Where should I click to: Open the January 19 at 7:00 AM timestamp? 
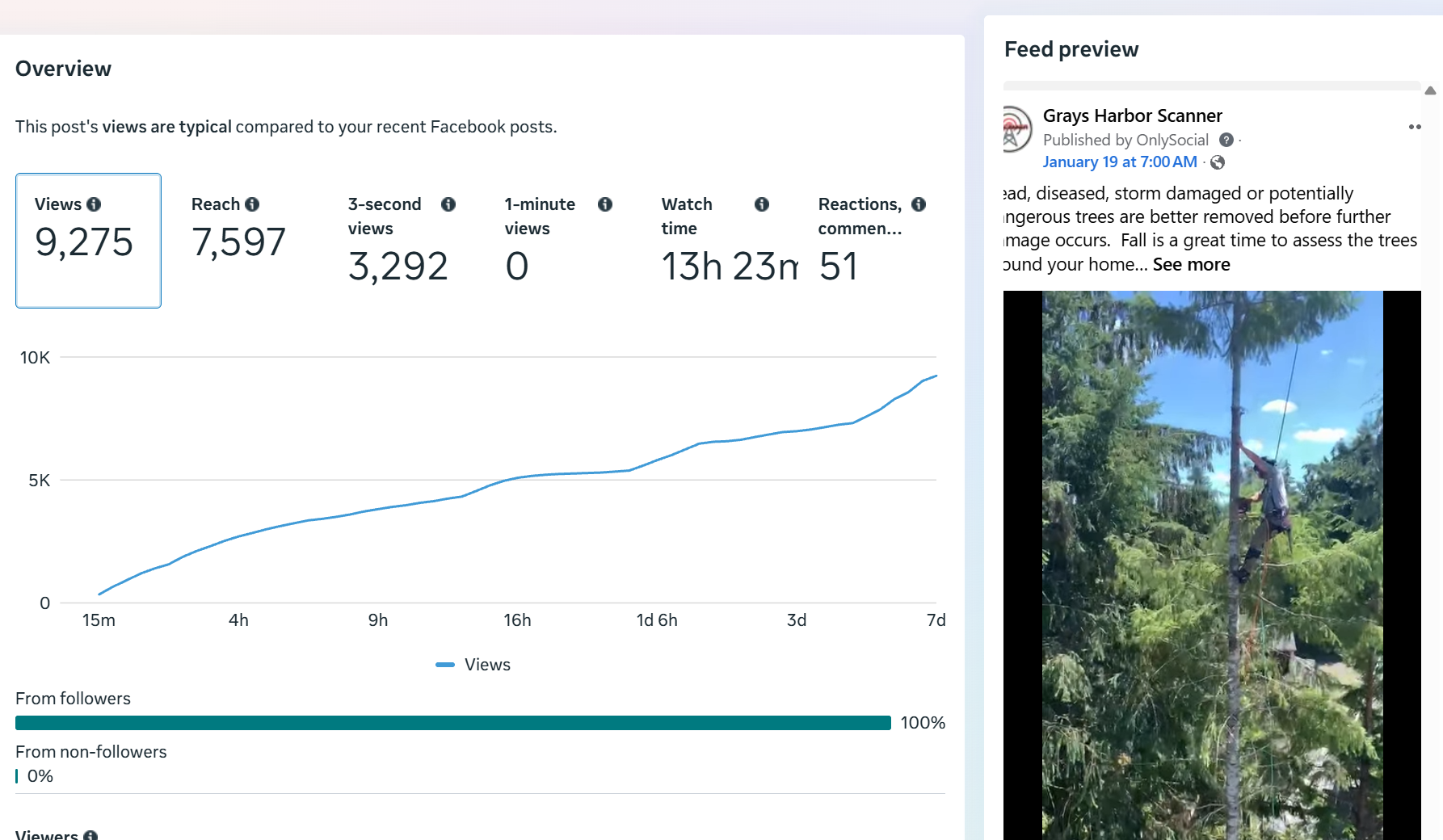(1119, 162)
